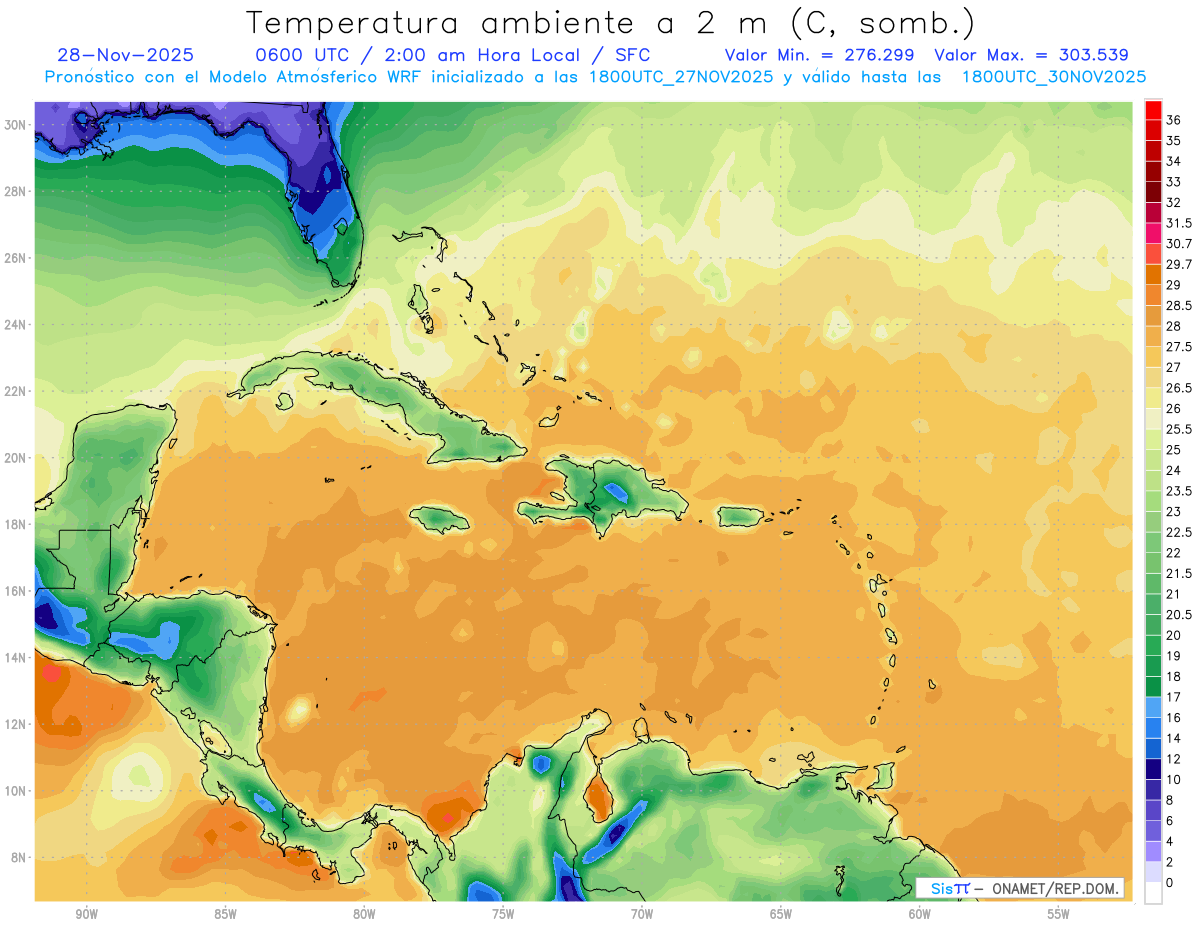This screenshot has height=927, width=1200.
Task: Click legend label '32'
Action: pos(1174,202)
